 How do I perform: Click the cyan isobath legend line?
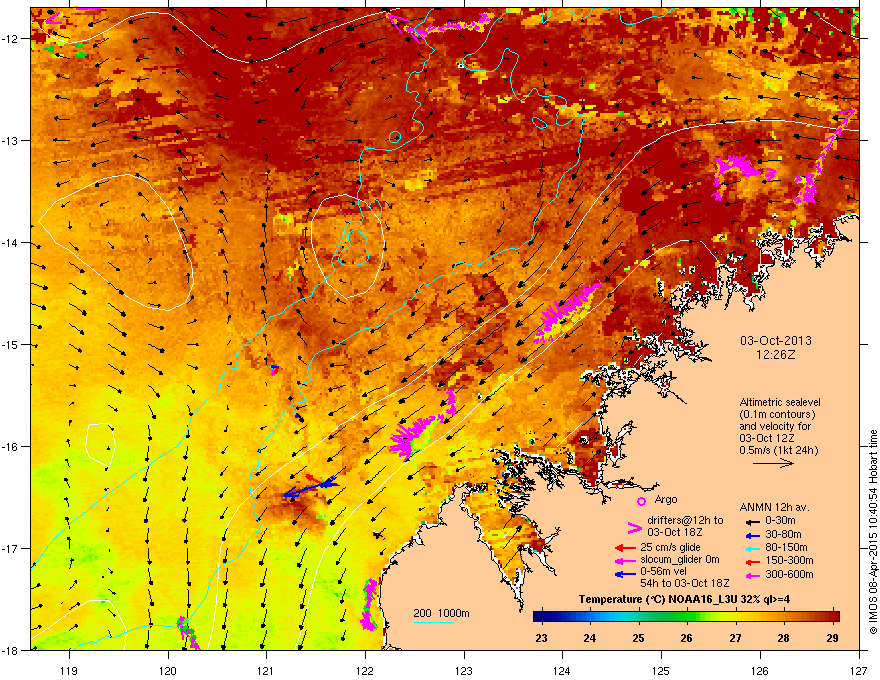[434, 622]
